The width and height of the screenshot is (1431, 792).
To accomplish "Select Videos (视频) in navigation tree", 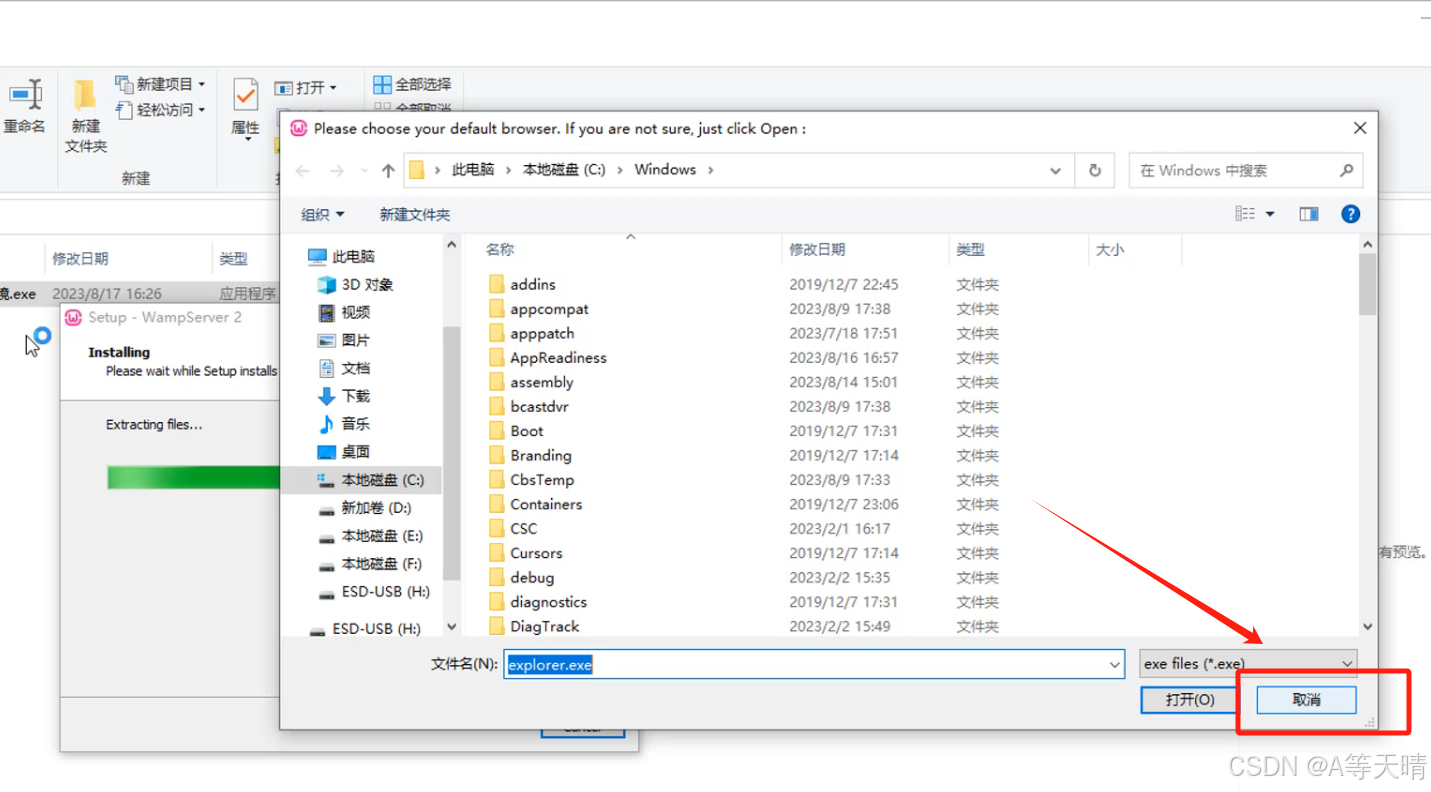I will coord(344,313).
